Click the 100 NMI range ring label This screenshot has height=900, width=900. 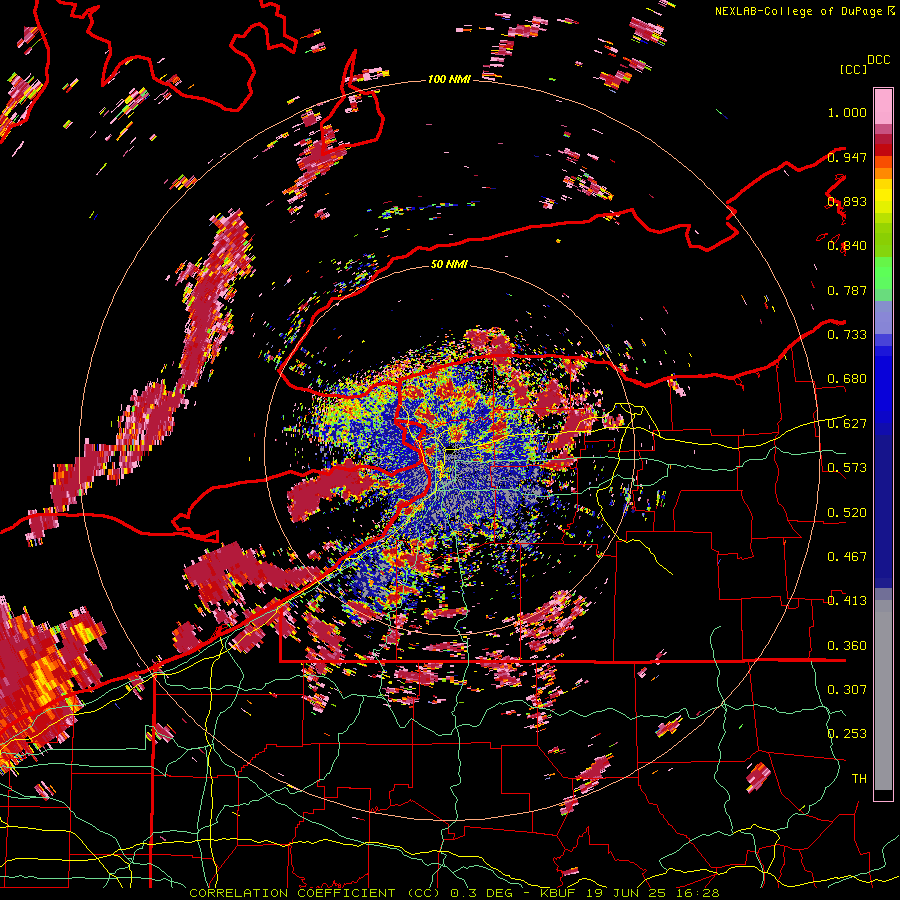pos(449,79)
